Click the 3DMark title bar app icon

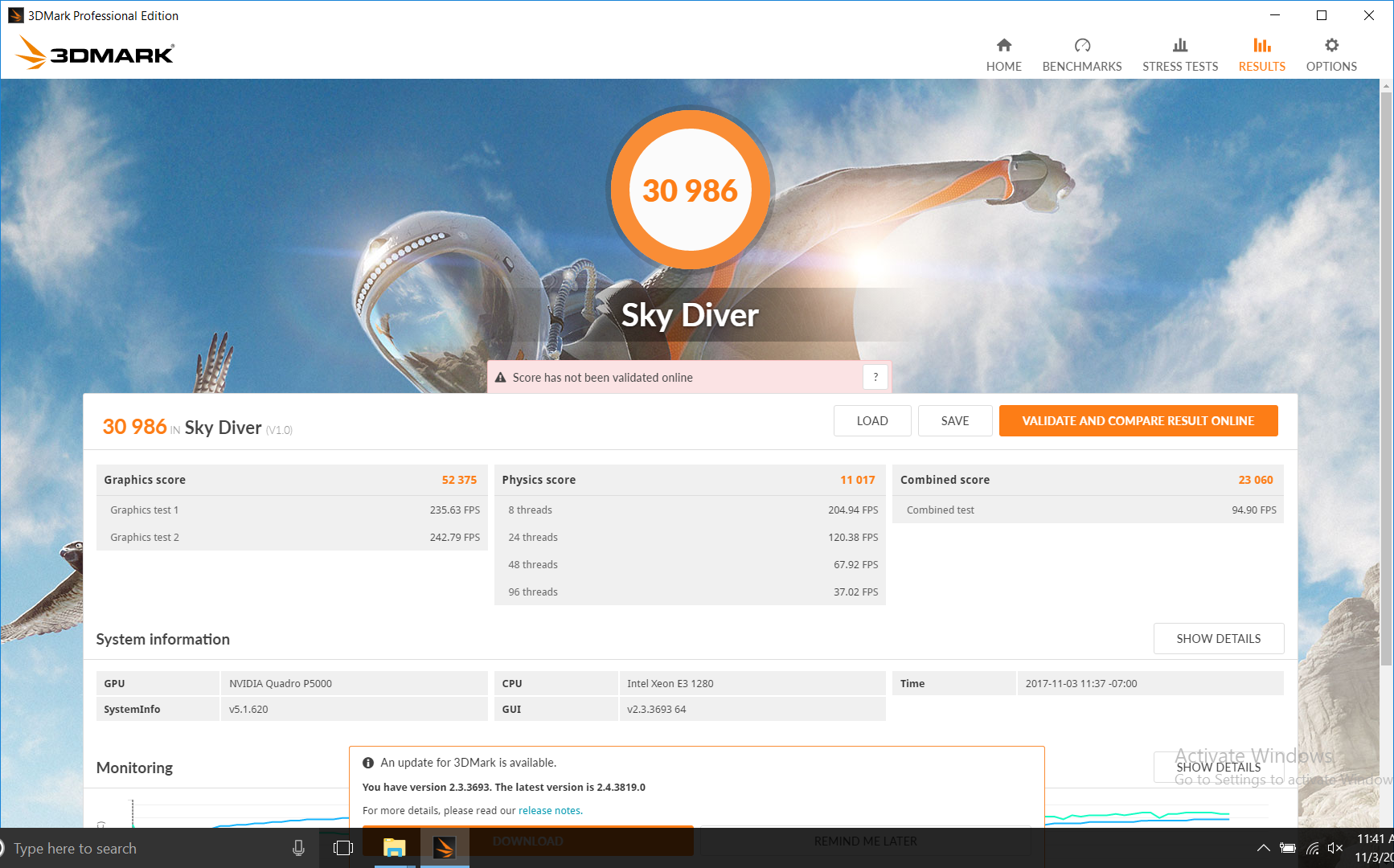pyautogui.click(x=15, y=15)
